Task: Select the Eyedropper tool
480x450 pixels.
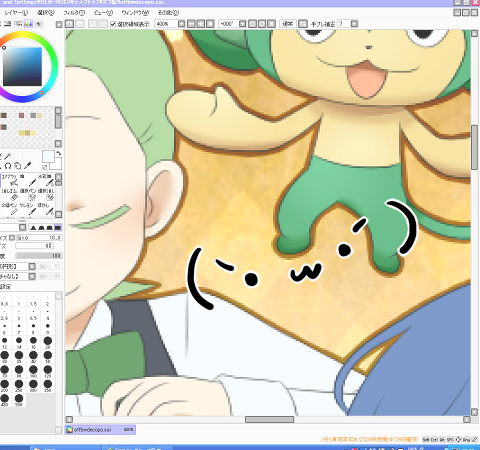Action: [x=28, y=166]
